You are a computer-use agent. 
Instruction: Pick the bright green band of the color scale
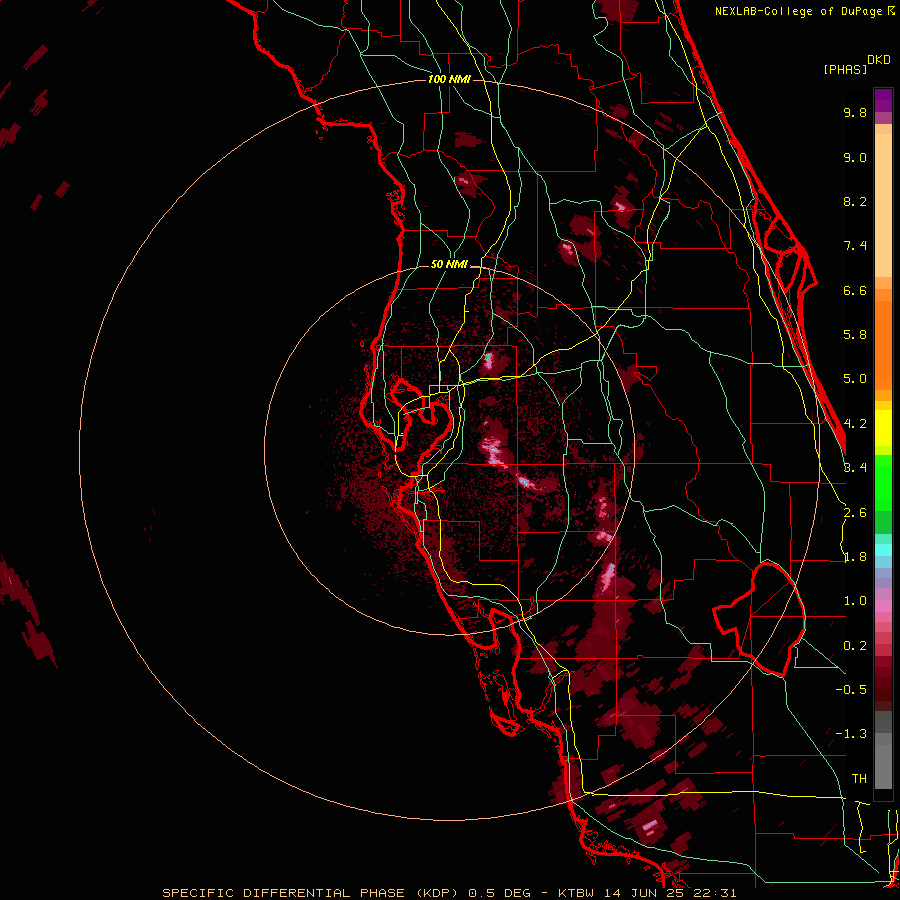[x=883, y=484]
